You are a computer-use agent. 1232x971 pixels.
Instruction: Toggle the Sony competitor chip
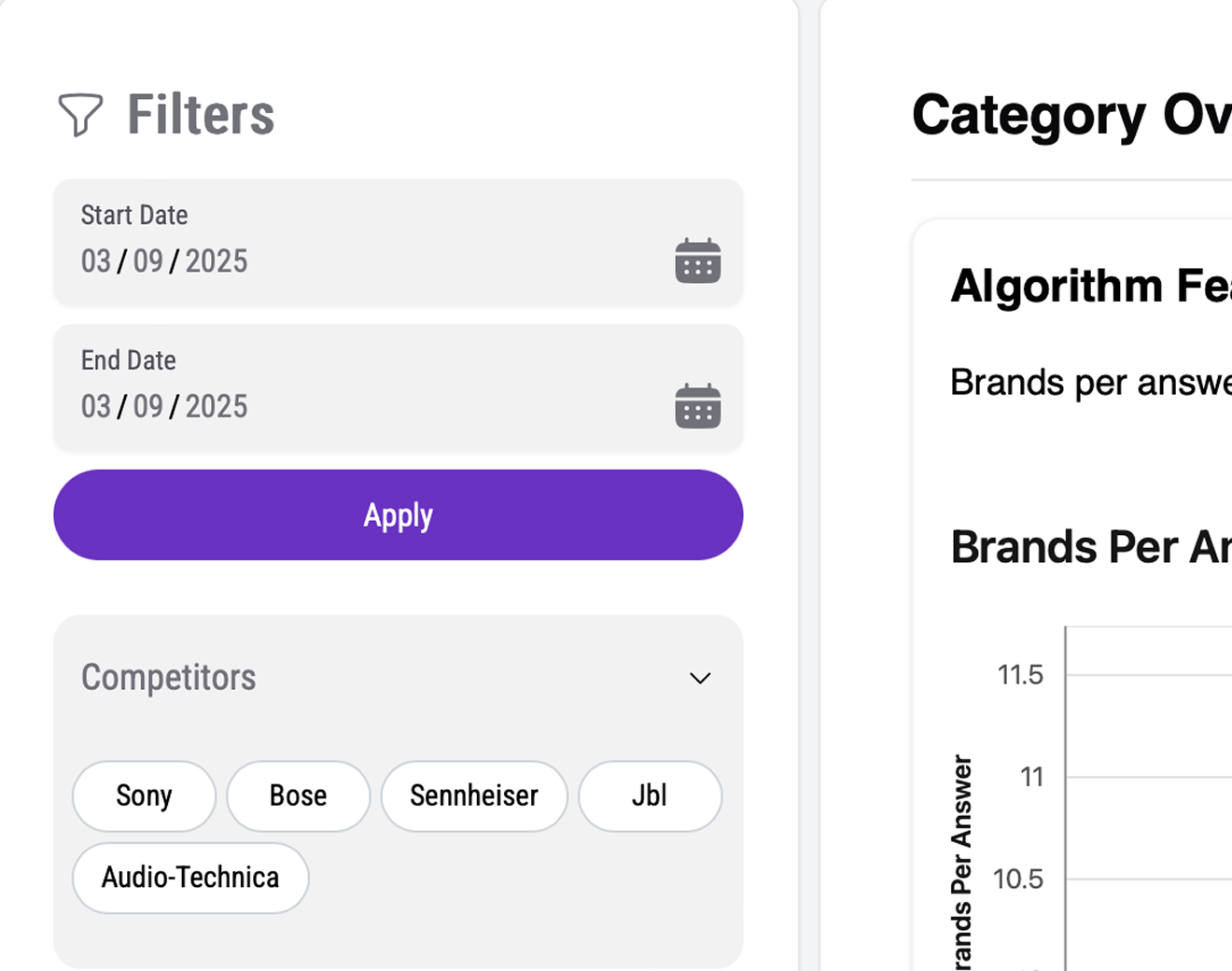[x=144, y=795]
